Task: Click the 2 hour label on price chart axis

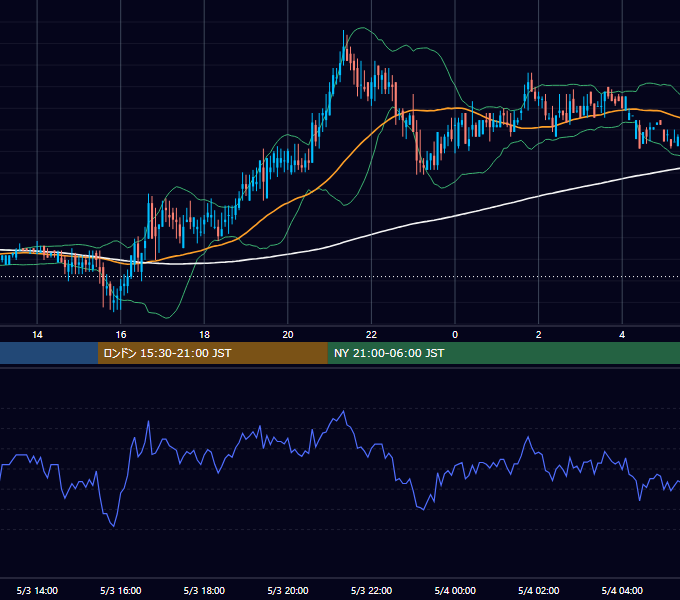Action: pos(539,335)
